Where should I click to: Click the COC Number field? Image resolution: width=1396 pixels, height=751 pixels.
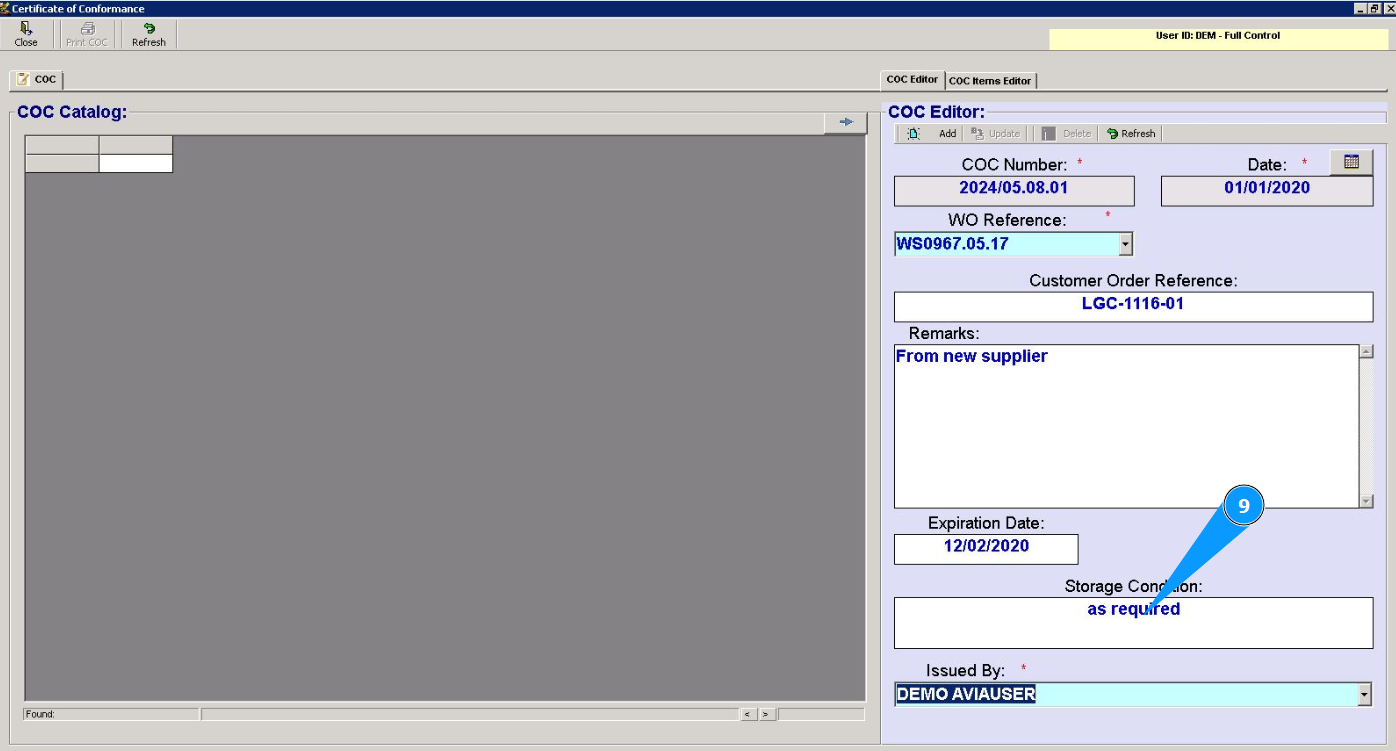click(1014, 191)
